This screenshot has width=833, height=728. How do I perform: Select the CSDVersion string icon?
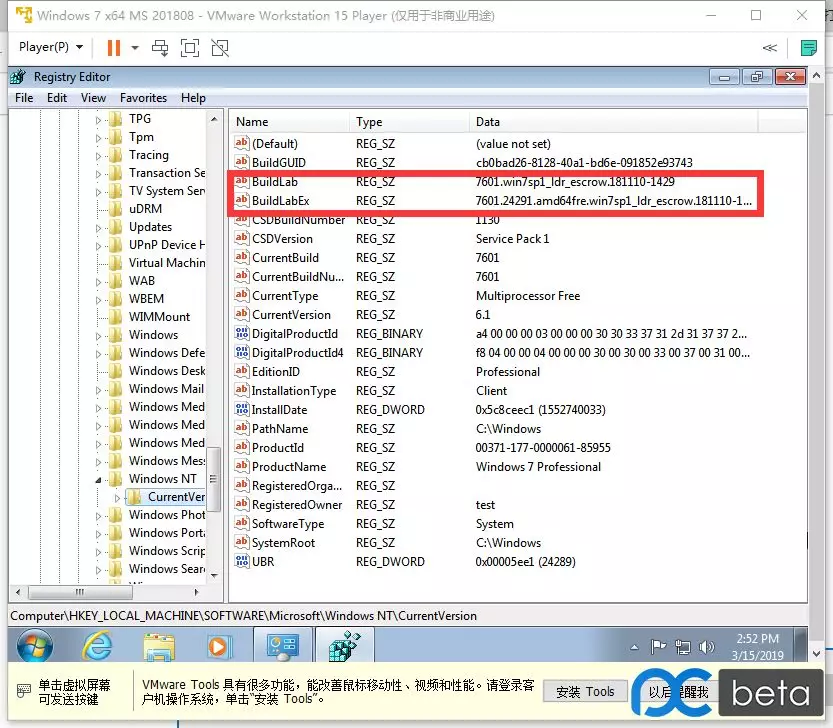coord(242,238)
